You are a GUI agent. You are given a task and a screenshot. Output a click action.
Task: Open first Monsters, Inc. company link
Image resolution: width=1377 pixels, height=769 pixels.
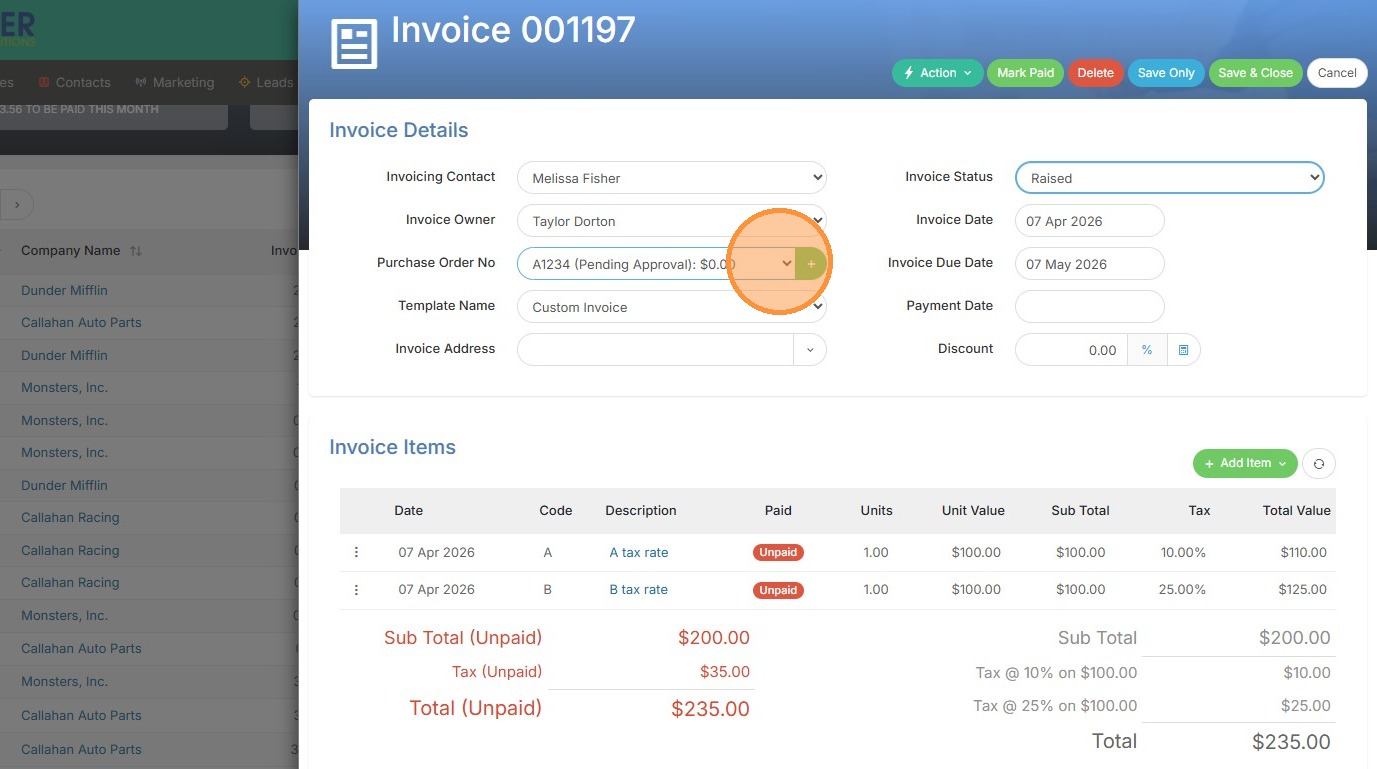coord(64,388)
